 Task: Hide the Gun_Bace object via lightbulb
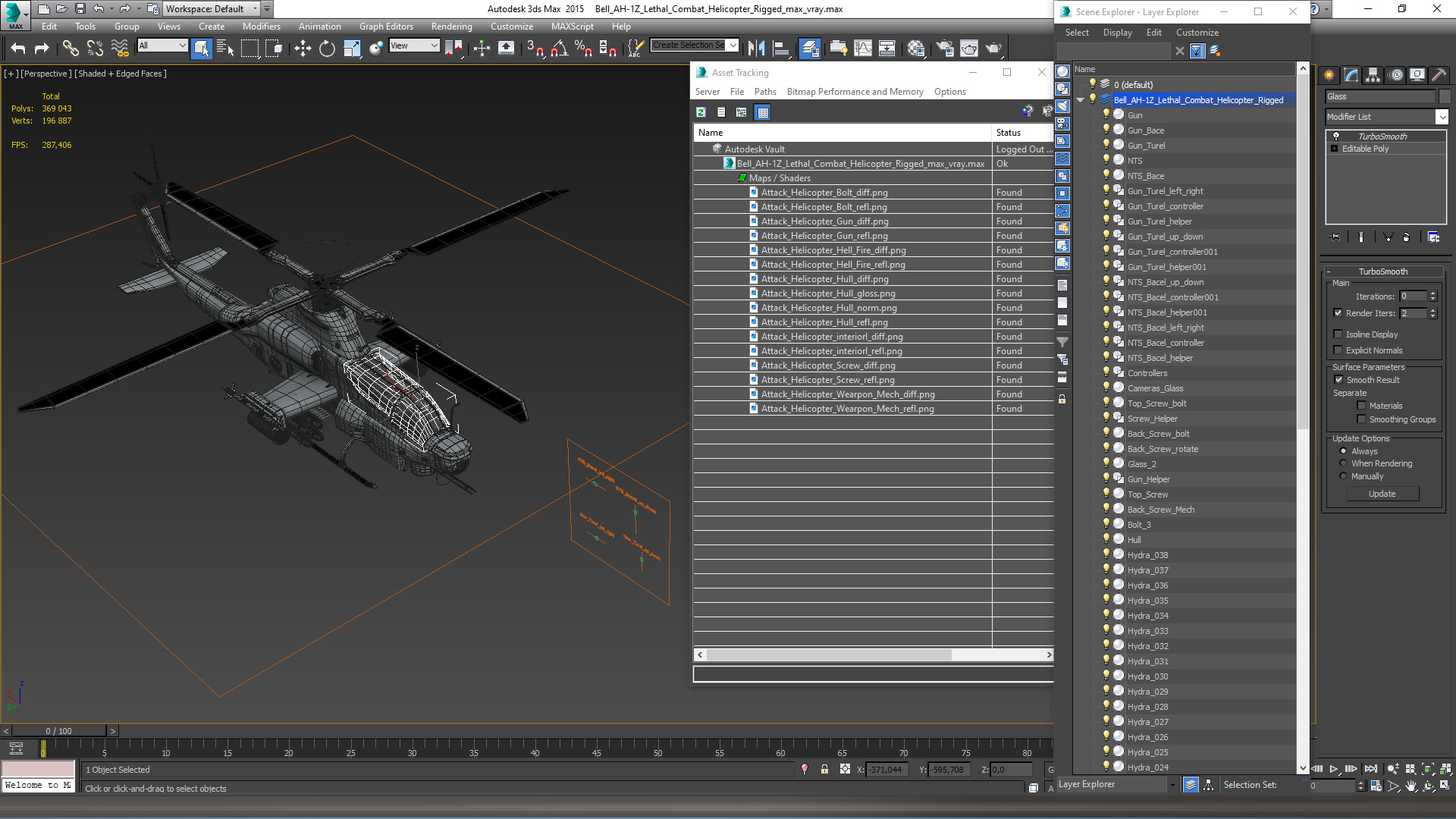point(1106,130)
